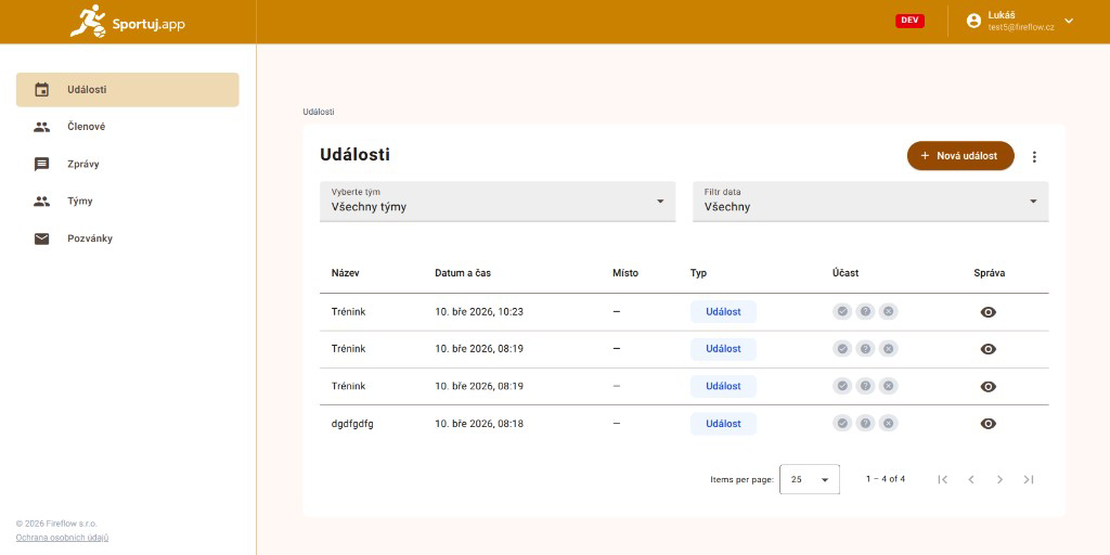The height and width of the screenshot is (555, 1110).
Task: Open the Lukáš user account menu
Action: (x=1020, y=21)
